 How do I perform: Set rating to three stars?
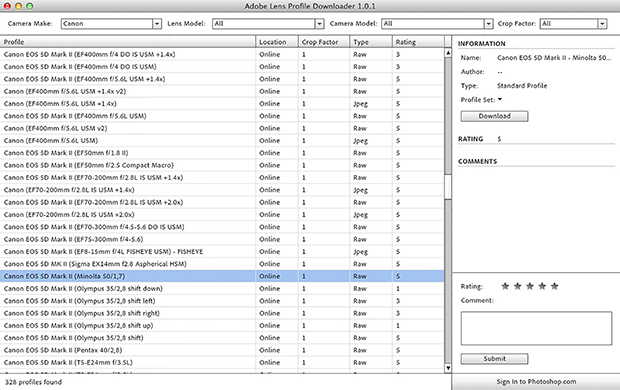point(530,286)
